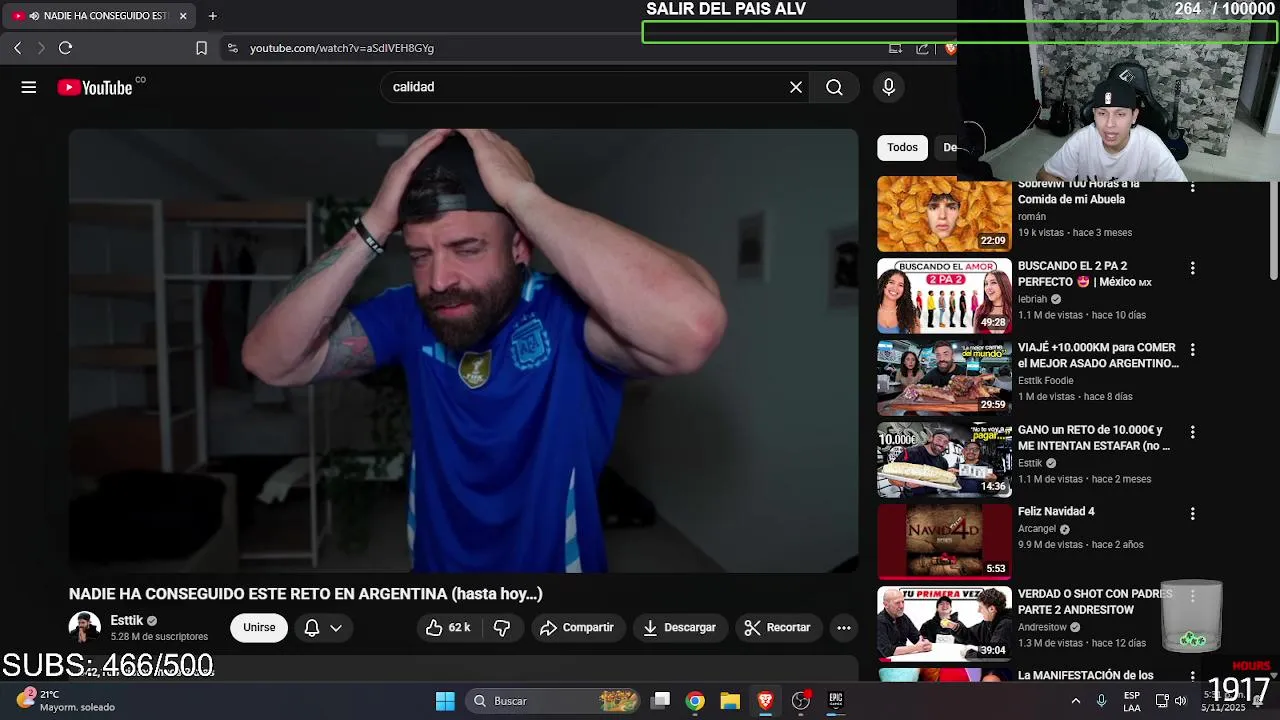Open the Feliz Navidad 4 thumbnail
Screen dimensions: 1280x720
coord(945,542)
